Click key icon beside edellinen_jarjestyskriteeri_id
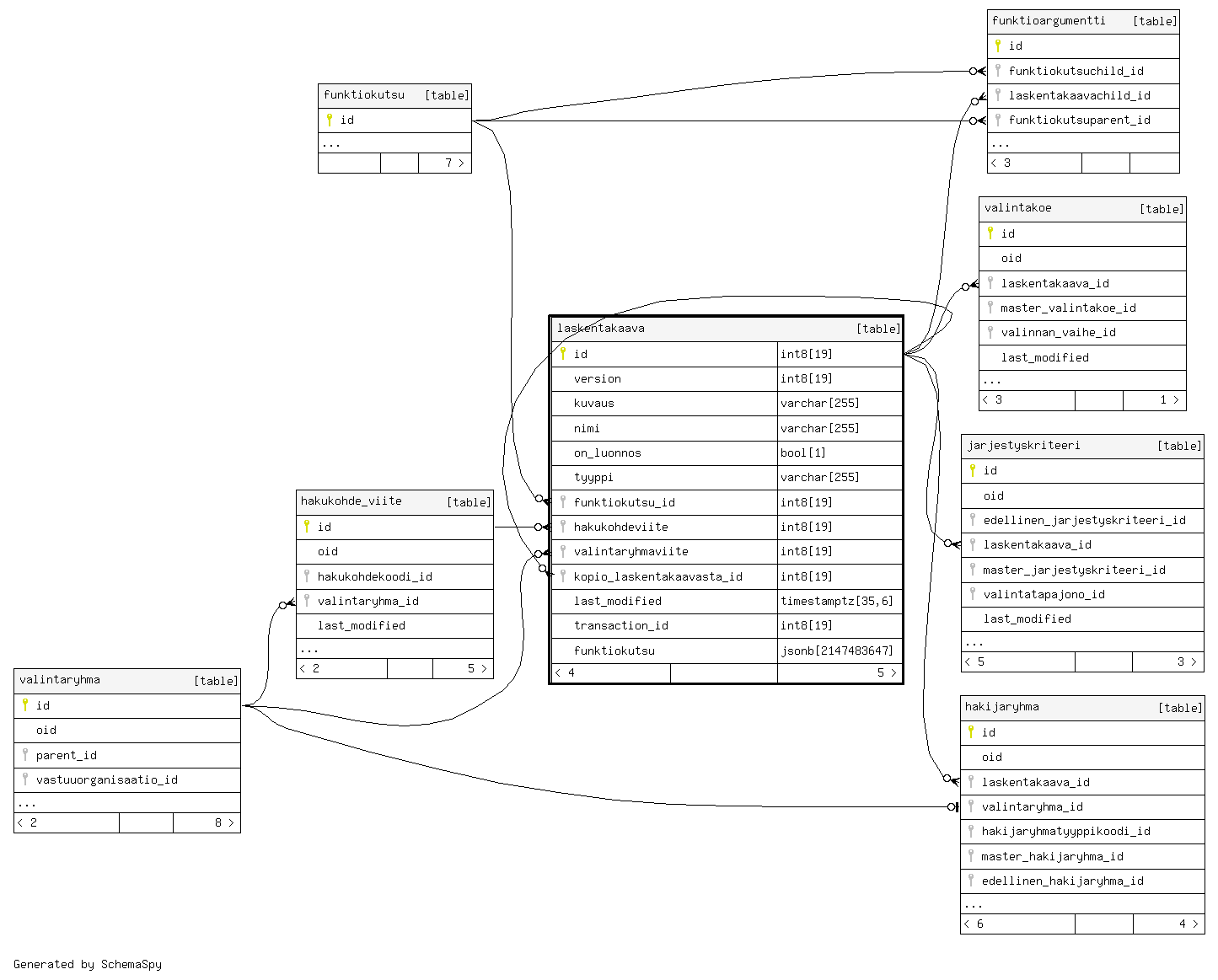This screenshot has height=980, width=1218. pos(973,520)
